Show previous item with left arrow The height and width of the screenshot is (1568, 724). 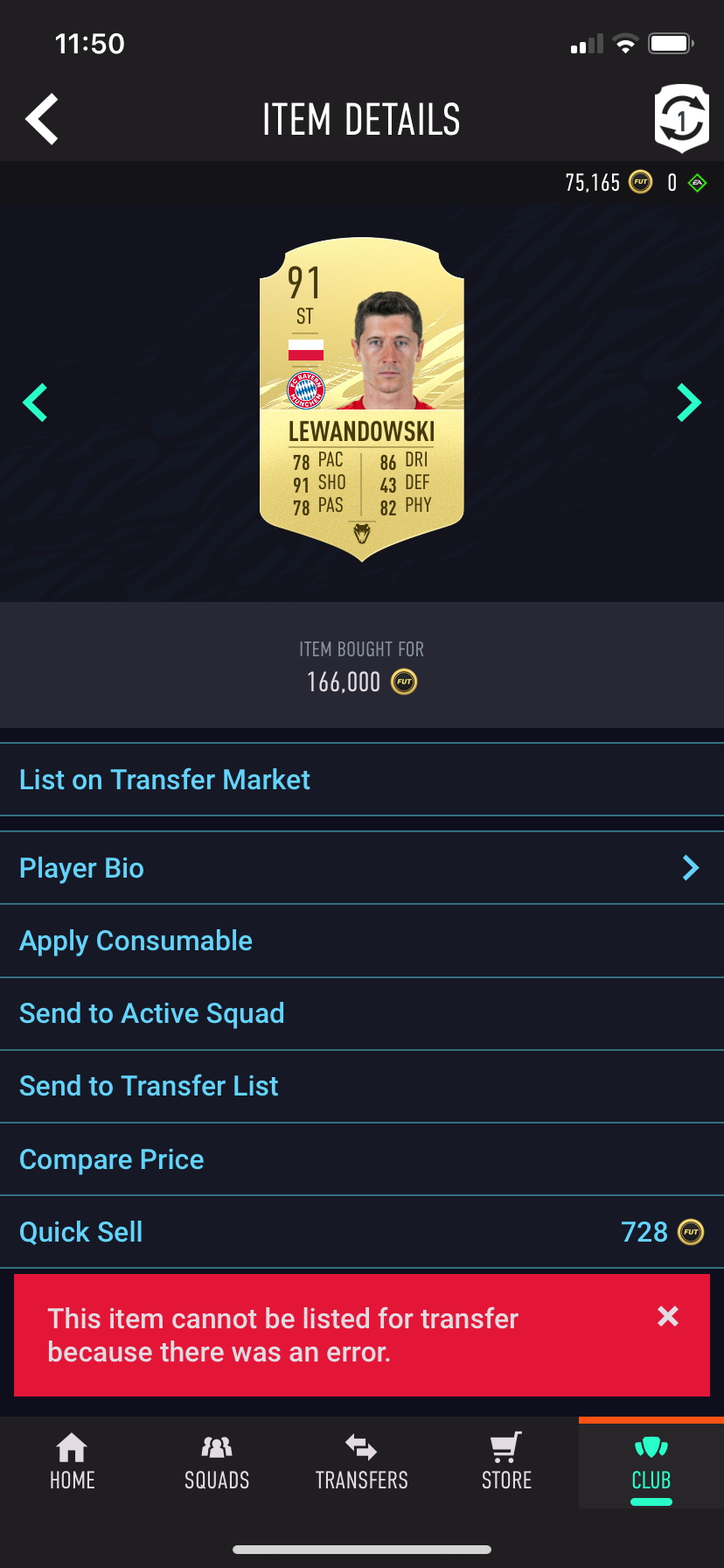35,402
